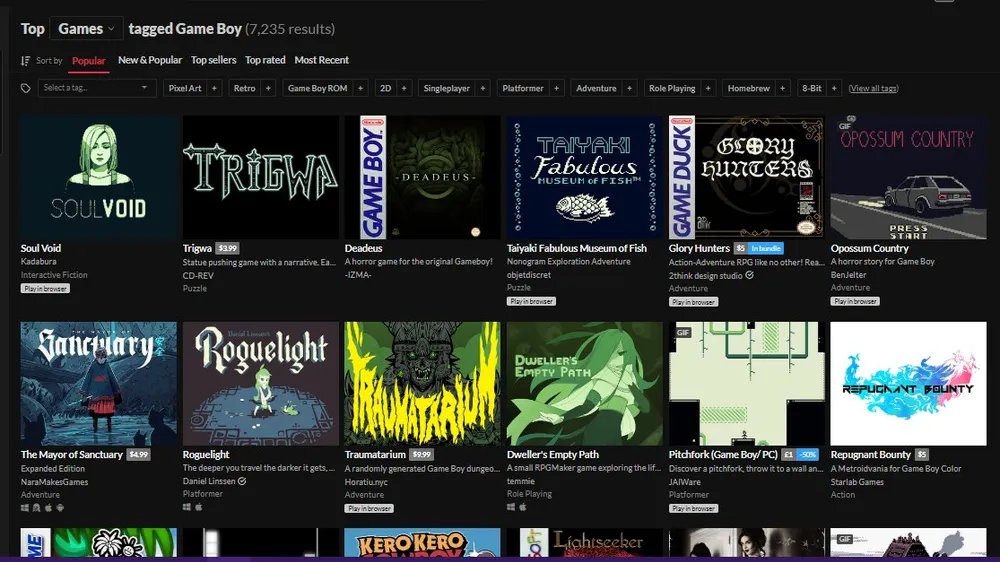This screenshot has width=1000, height=562.
Task: Open Roguelight cover thumbnail
Action: [x=261, y=383]
